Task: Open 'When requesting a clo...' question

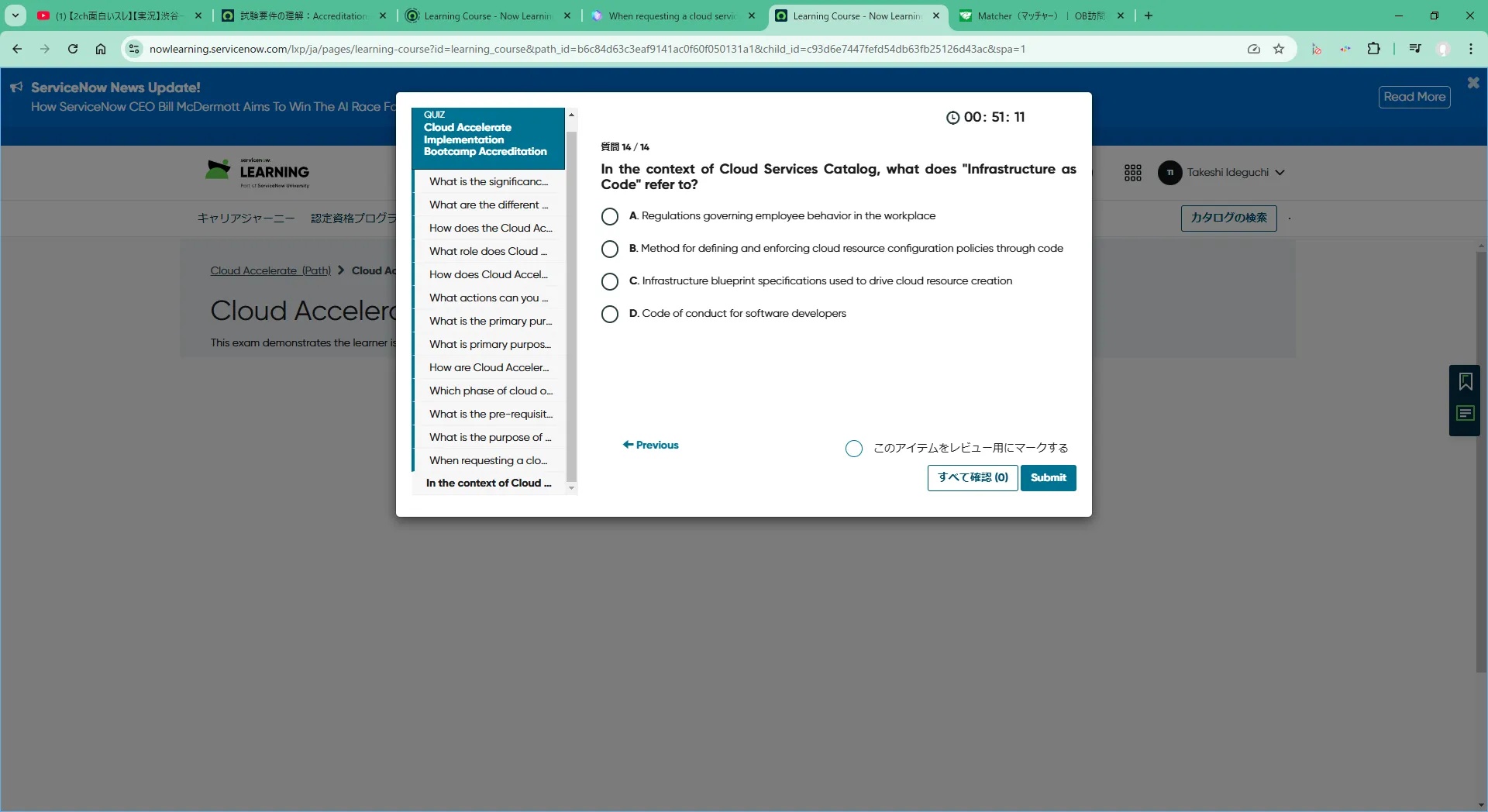Action: coord(489,460)
